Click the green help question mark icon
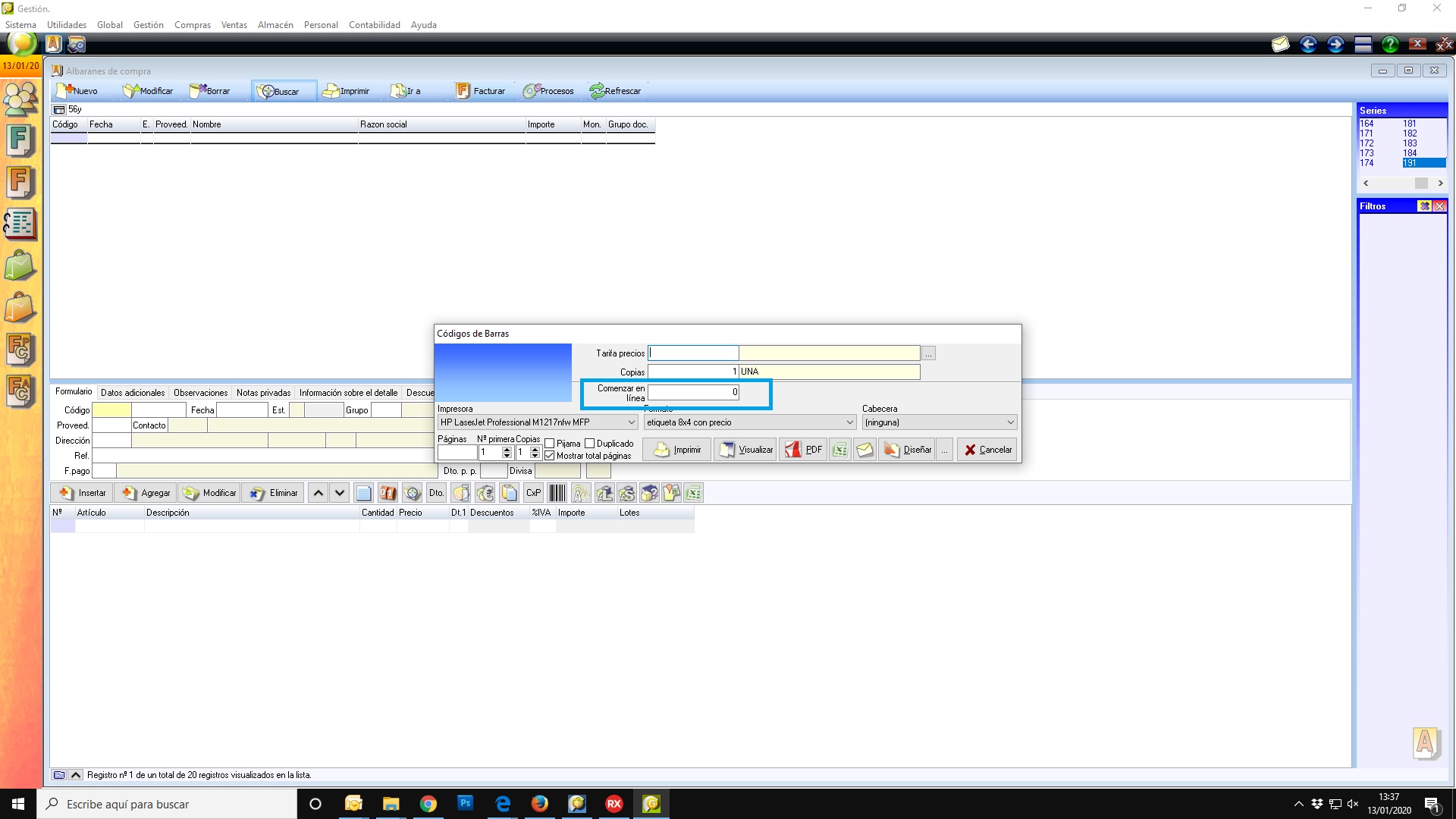1456x819 pixels. 1390,44
